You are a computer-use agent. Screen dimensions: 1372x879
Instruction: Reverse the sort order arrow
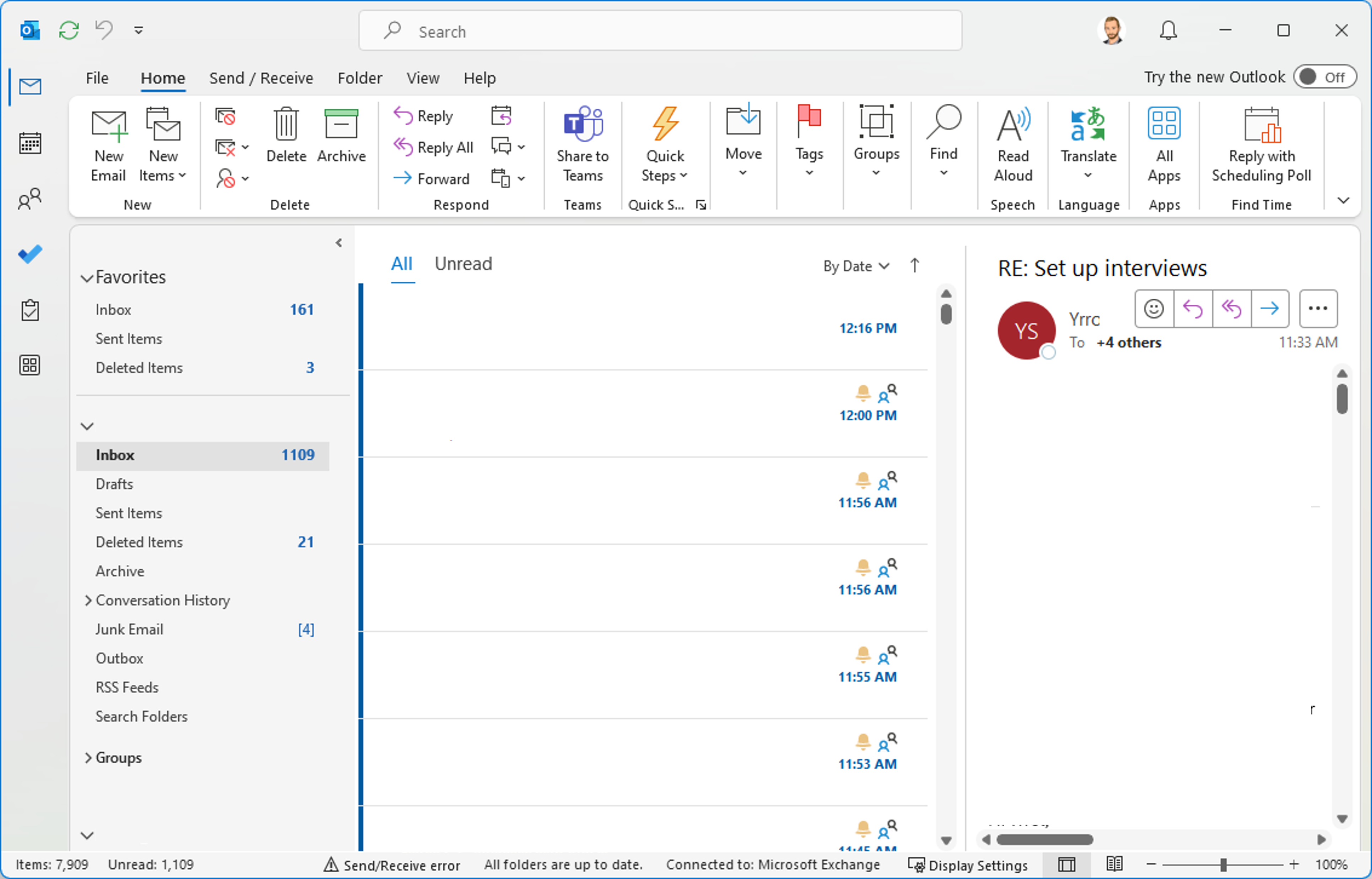click(x=915, y=265)
